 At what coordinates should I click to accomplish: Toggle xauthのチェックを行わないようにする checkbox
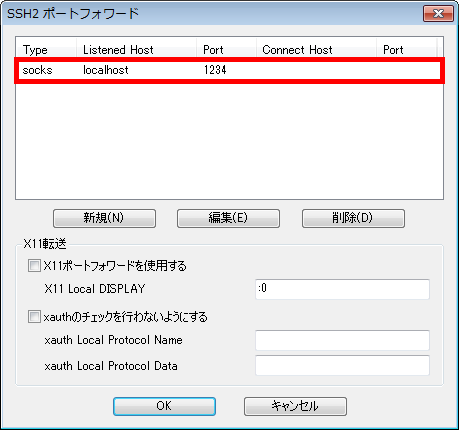34,317
